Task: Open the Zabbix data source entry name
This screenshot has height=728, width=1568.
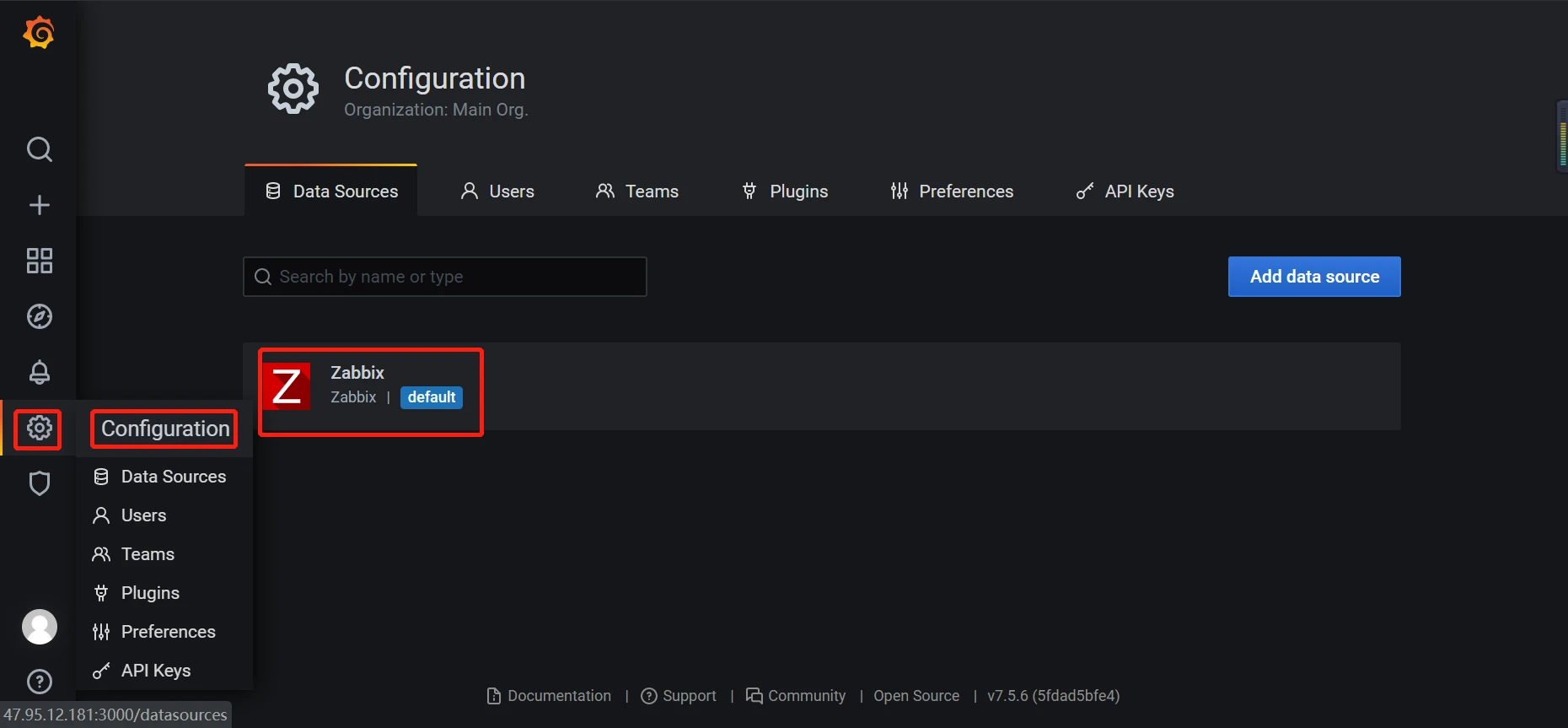Action: [x=357, y=373]
